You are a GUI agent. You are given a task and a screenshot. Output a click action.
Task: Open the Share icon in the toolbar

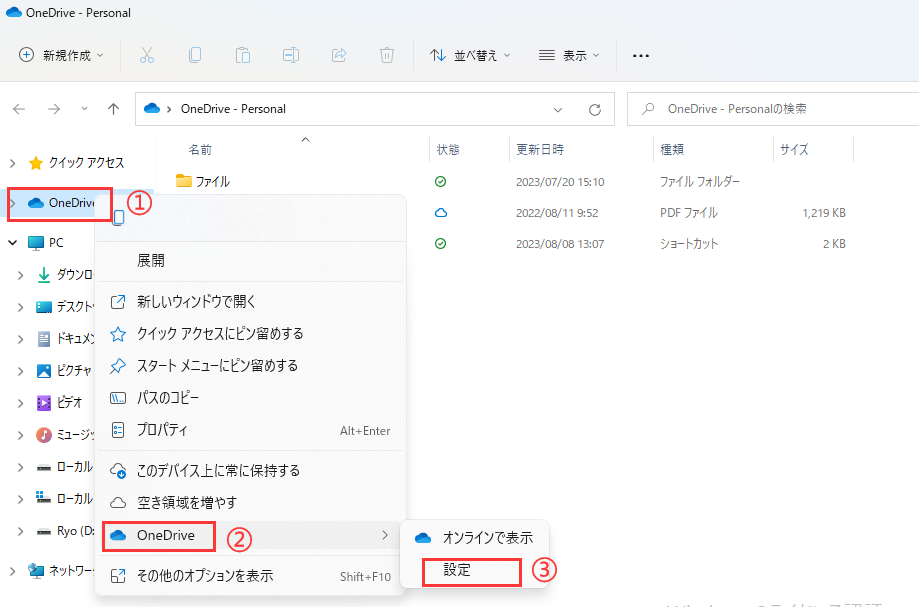(x=339, y=55)
